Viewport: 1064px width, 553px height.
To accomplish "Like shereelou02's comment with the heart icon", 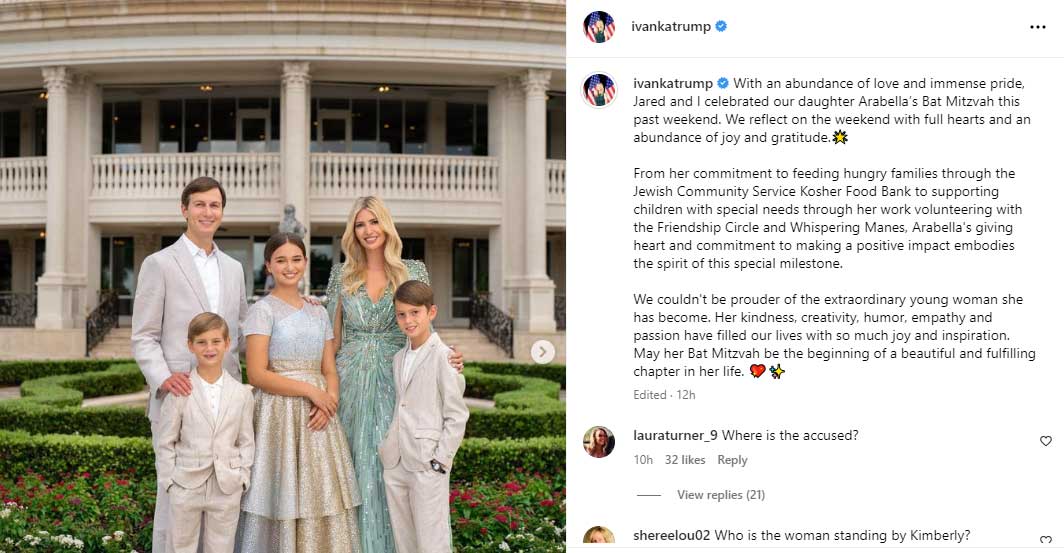I will (1046, 541).
